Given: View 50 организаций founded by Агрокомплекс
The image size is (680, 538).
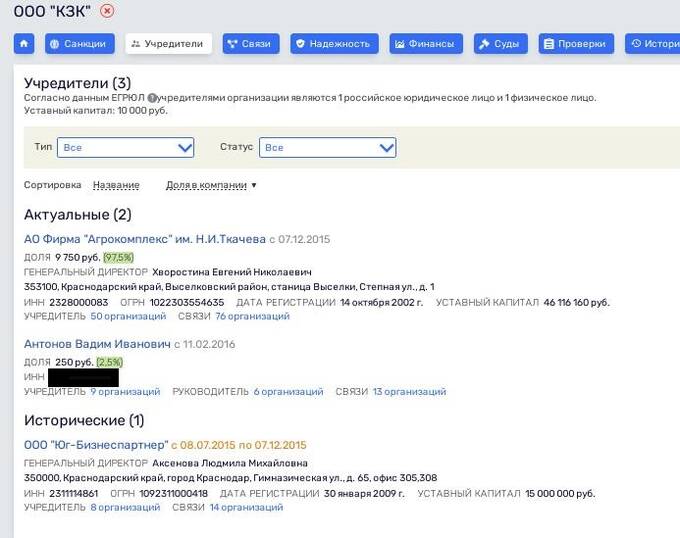Looking at the screenshot, I should (x=128, y=316).
